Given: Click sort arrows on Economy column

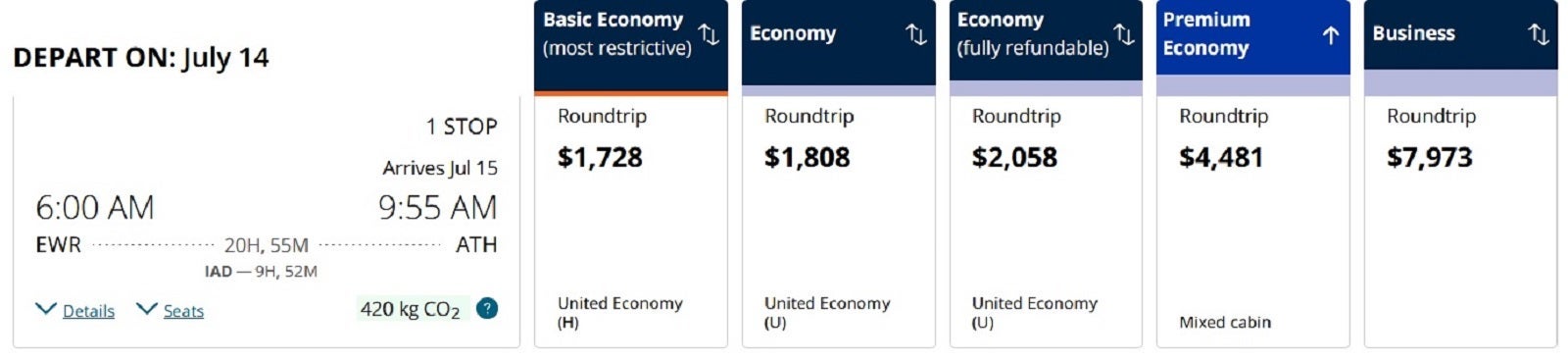Looking at the screenshot, I should point(916,35).
